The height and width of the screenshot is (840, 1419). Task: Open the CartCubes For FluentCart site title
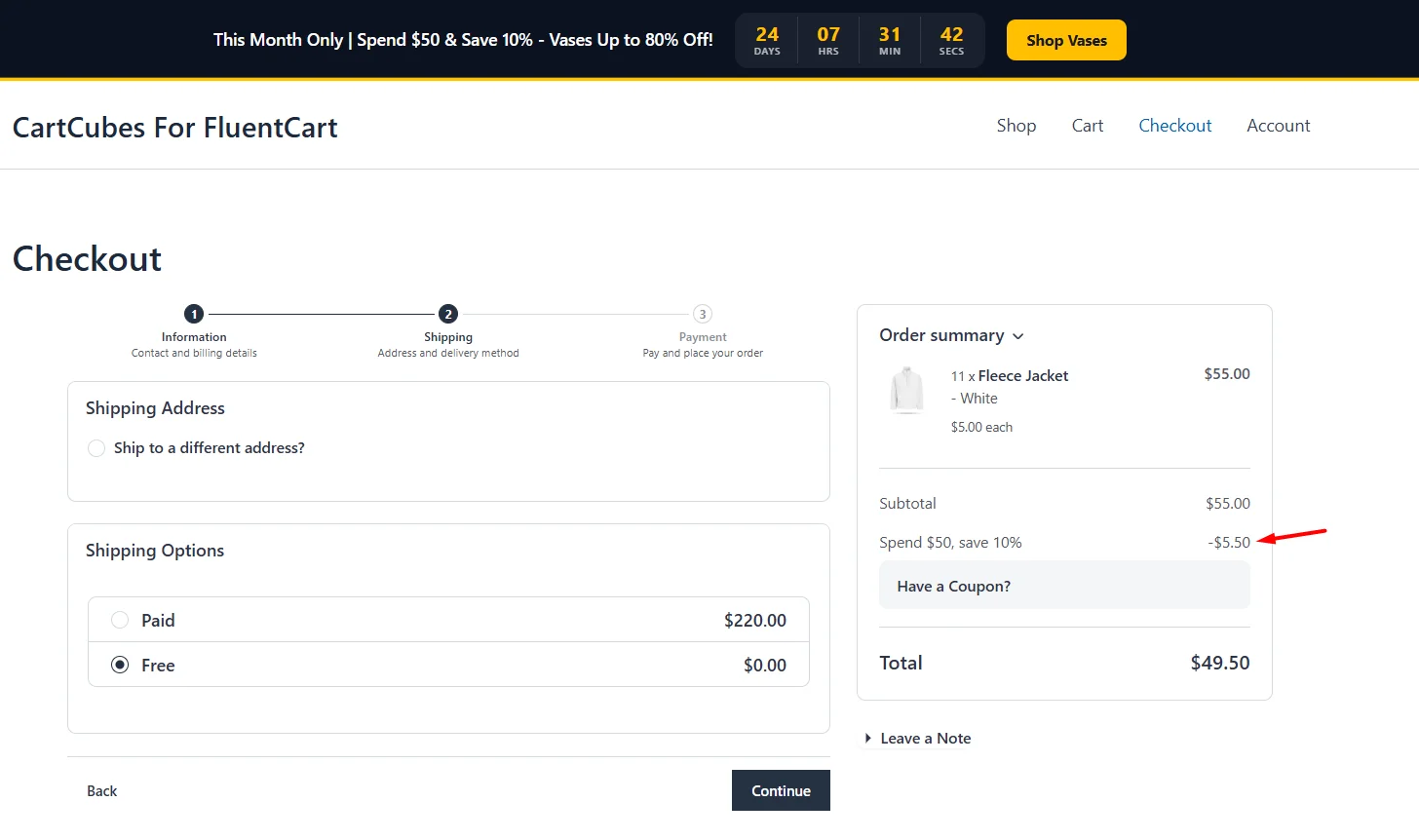(x=175, y=128)
